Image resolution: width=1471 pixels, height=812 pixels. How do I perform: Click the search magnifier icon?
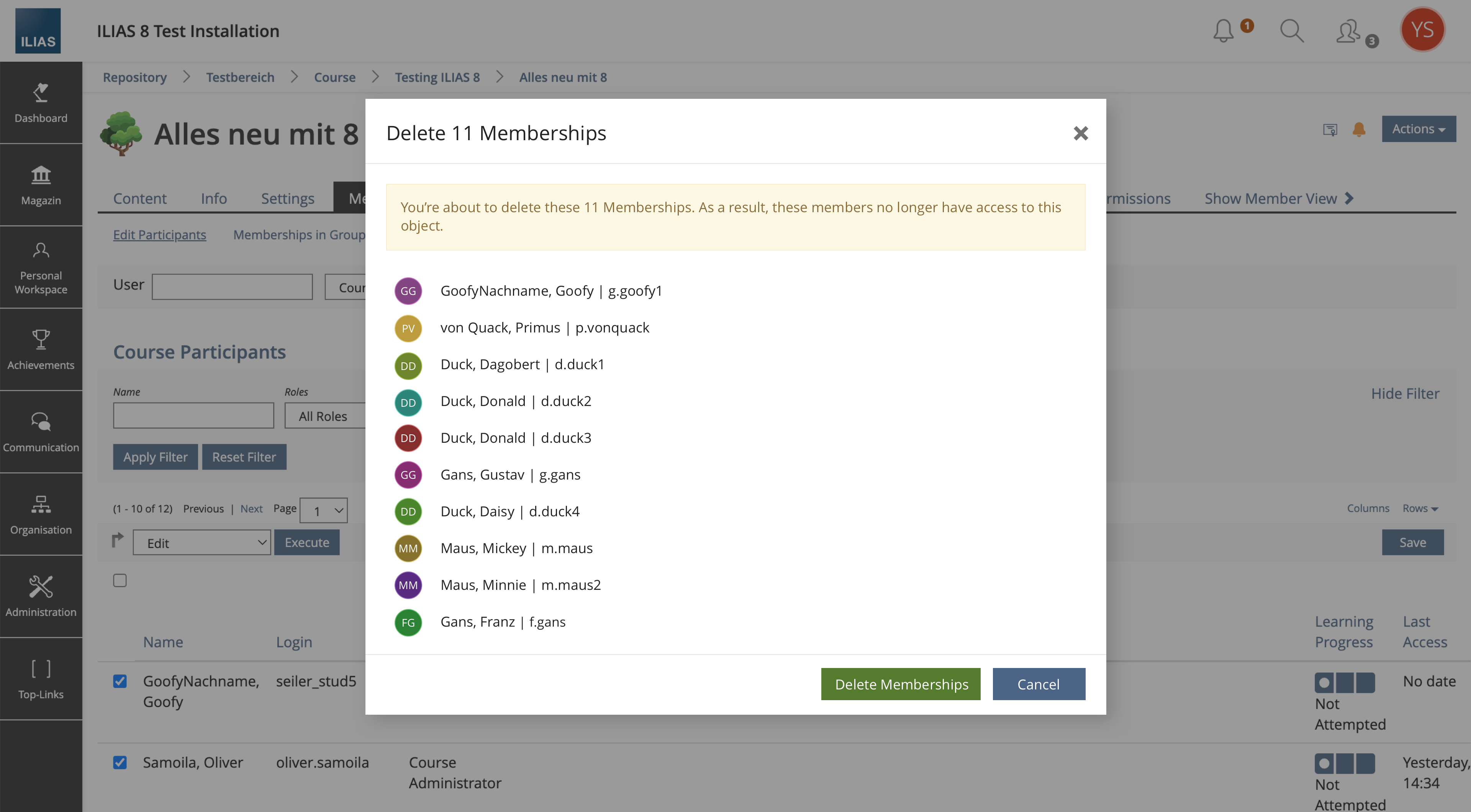(x=1291, y=31)
